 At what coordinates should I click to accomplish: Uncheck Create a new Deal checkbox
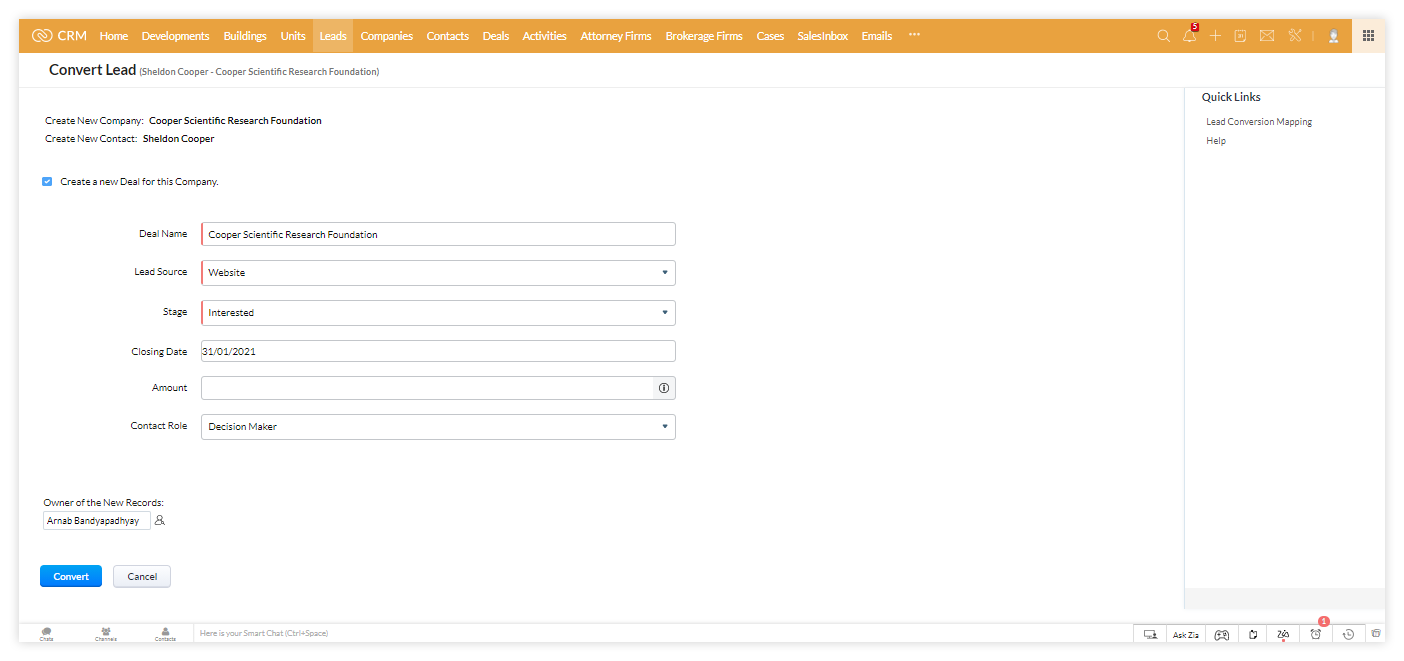click(47, 182)
